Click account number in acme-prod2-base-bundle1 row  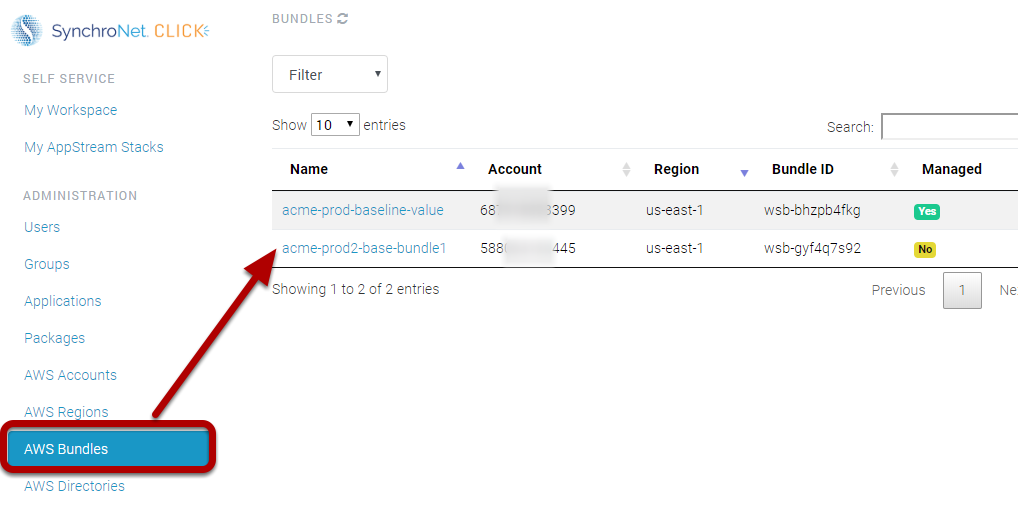click(528, 248)
